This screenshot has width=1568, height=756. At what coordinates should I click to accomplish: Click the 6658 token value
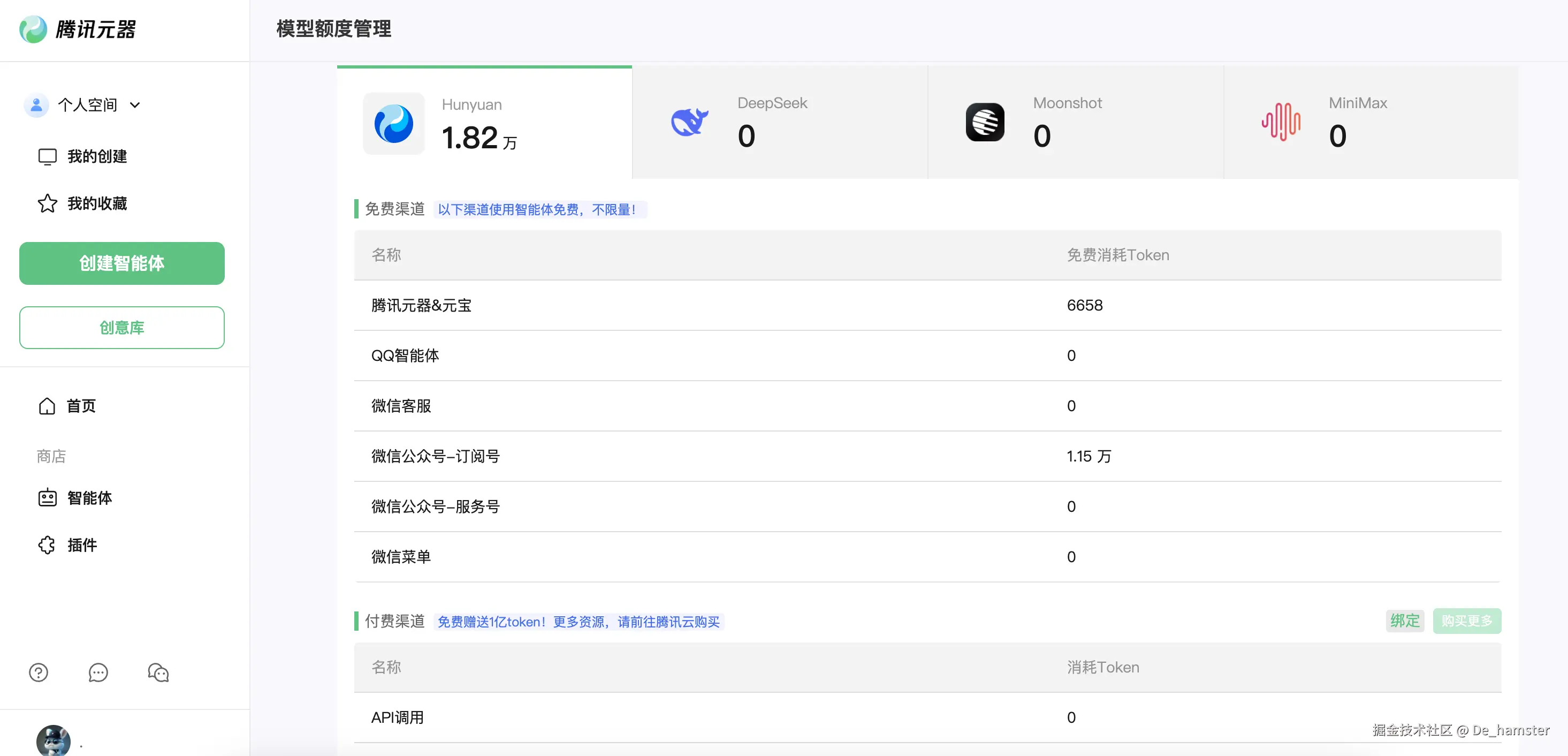pyautogui.click(x=1085, y=305)
